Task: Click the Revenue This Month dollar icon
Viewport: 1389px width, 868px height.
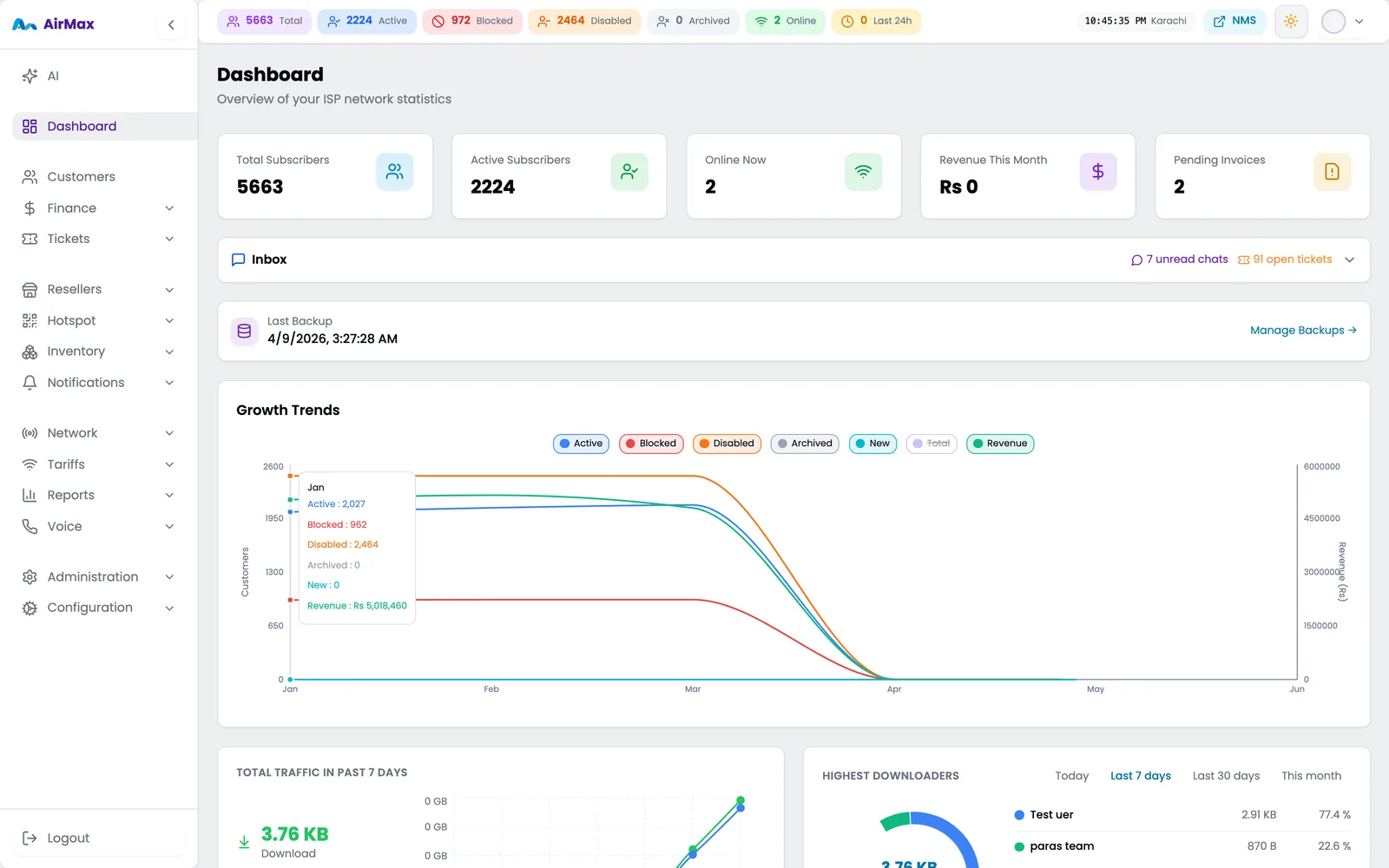Action: [1098, 172]
